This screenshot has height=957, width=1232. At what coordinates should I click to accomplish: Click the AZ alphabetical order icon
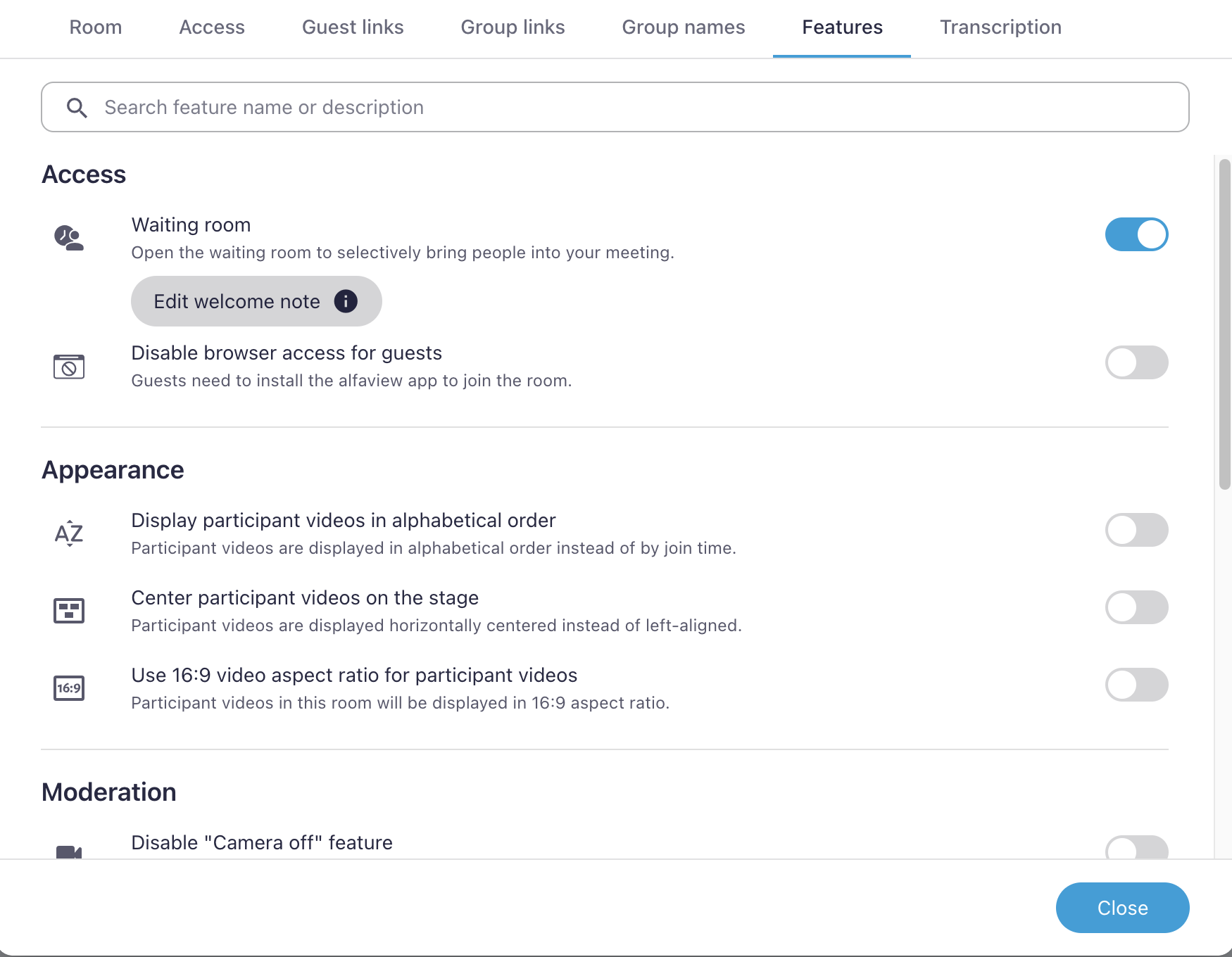pos(69,533)
